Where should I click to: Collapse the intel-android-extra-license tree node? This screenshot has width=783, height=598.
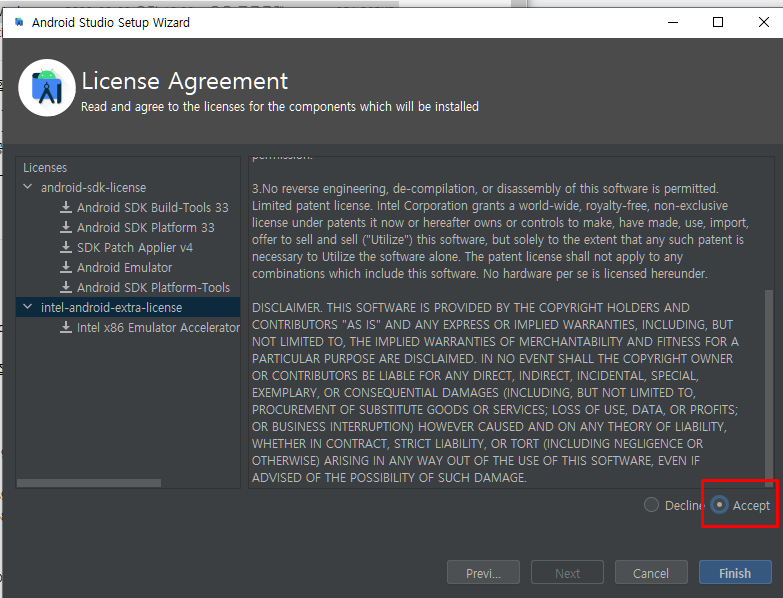28,306
